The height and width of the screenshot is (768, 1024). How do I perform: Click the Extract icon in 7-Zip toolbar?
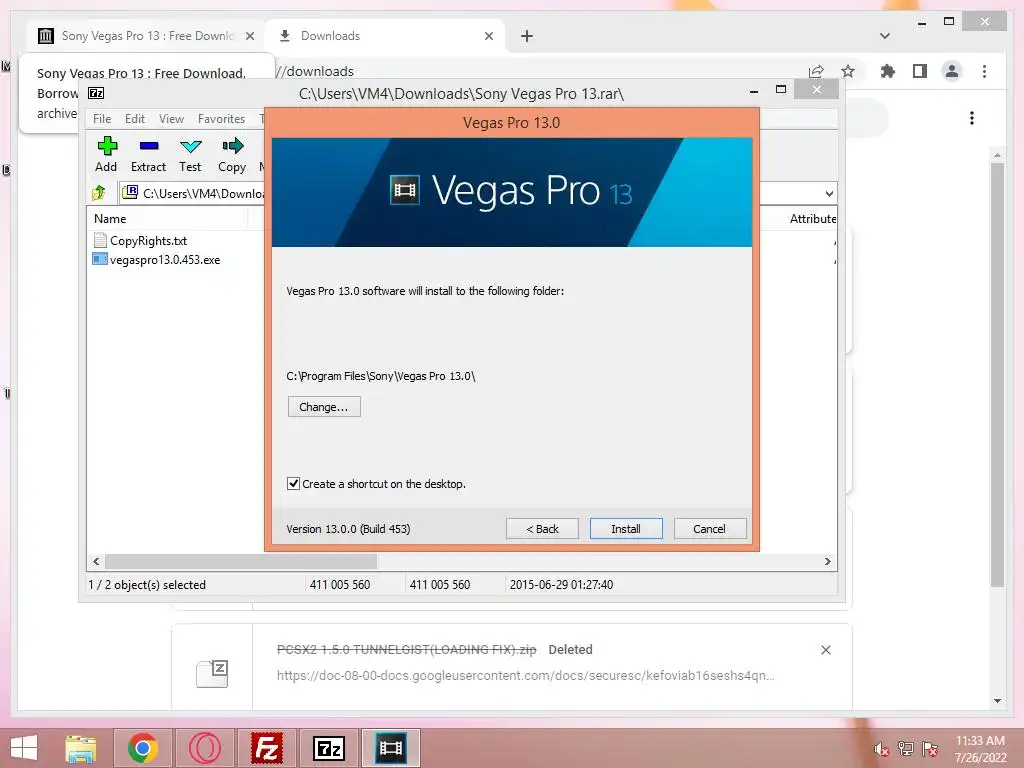pos(148,154)
